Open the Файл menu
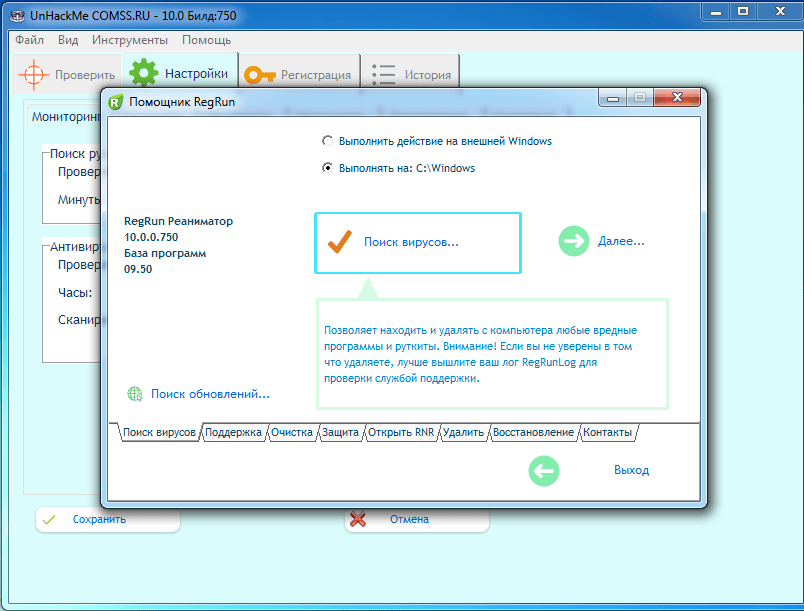Viewport: 804px width, 611px height. pyautogui.click(x=29, y=40)
